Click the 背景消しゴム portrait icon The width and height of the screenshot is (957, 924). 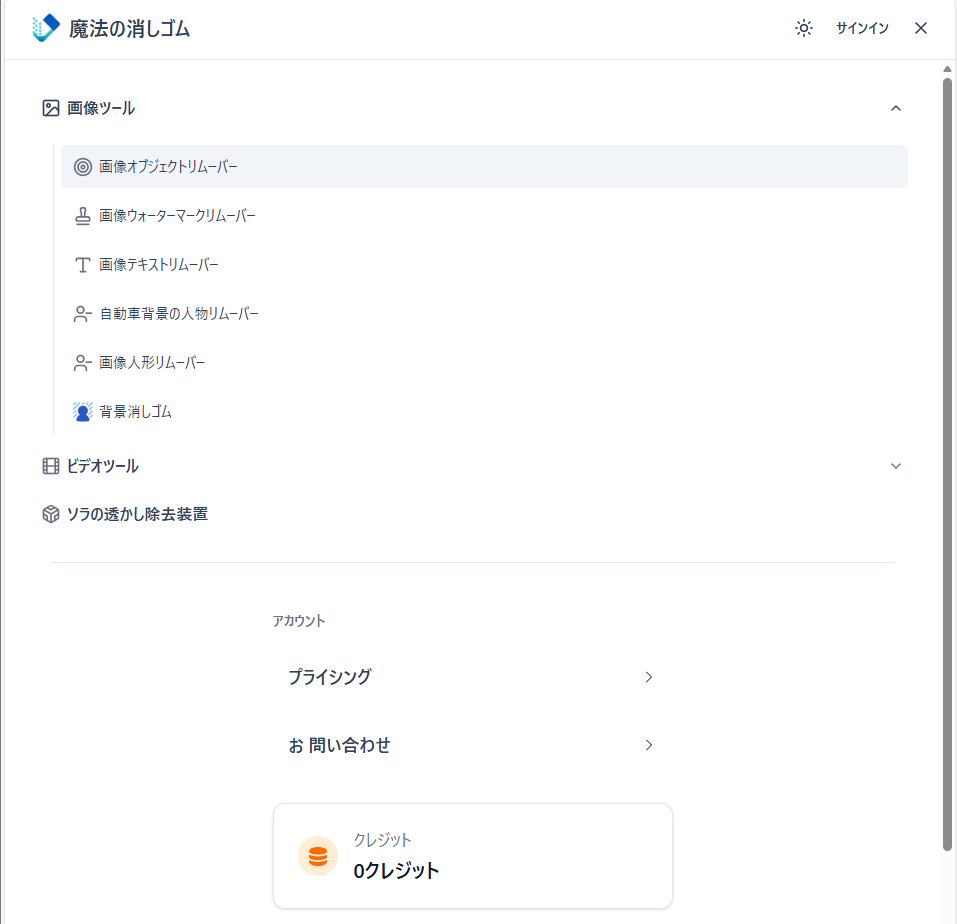point(83,412)
